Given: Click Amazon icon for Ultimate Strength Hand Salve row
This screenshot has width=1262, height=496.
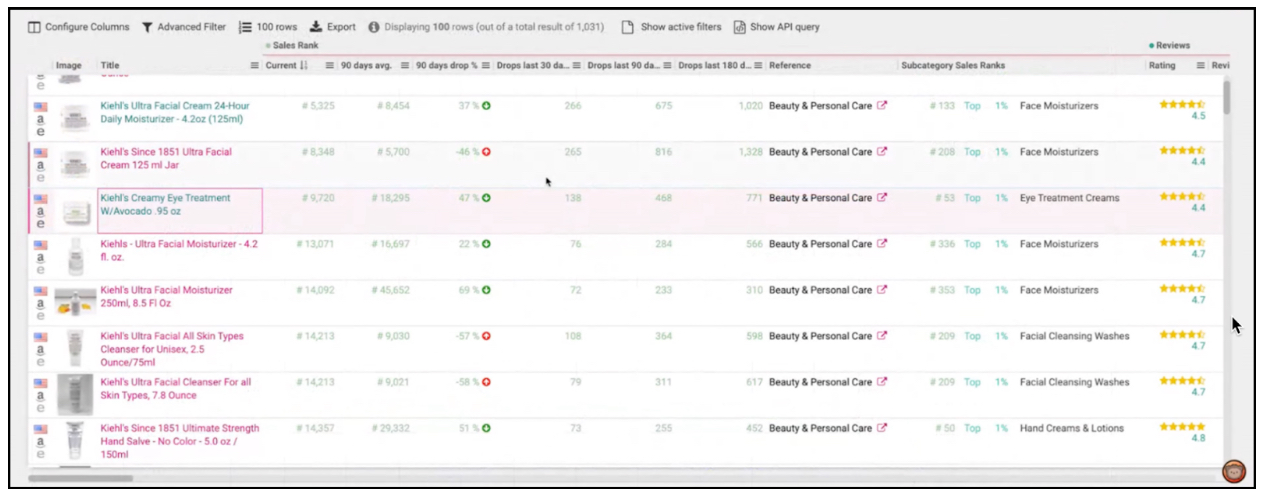Looking at the screenshot, I should [x=41, y=440].
